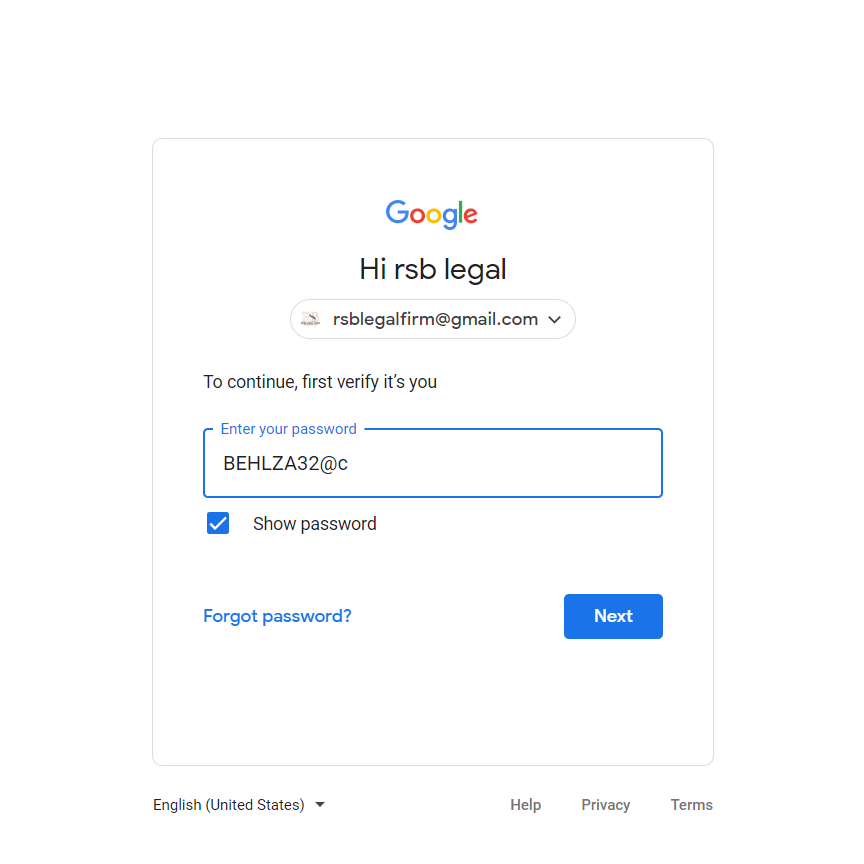The height and width of the screenshot is (864, 864).
Task: Click the blue capital G of the logo
Action: coord(398,212)
